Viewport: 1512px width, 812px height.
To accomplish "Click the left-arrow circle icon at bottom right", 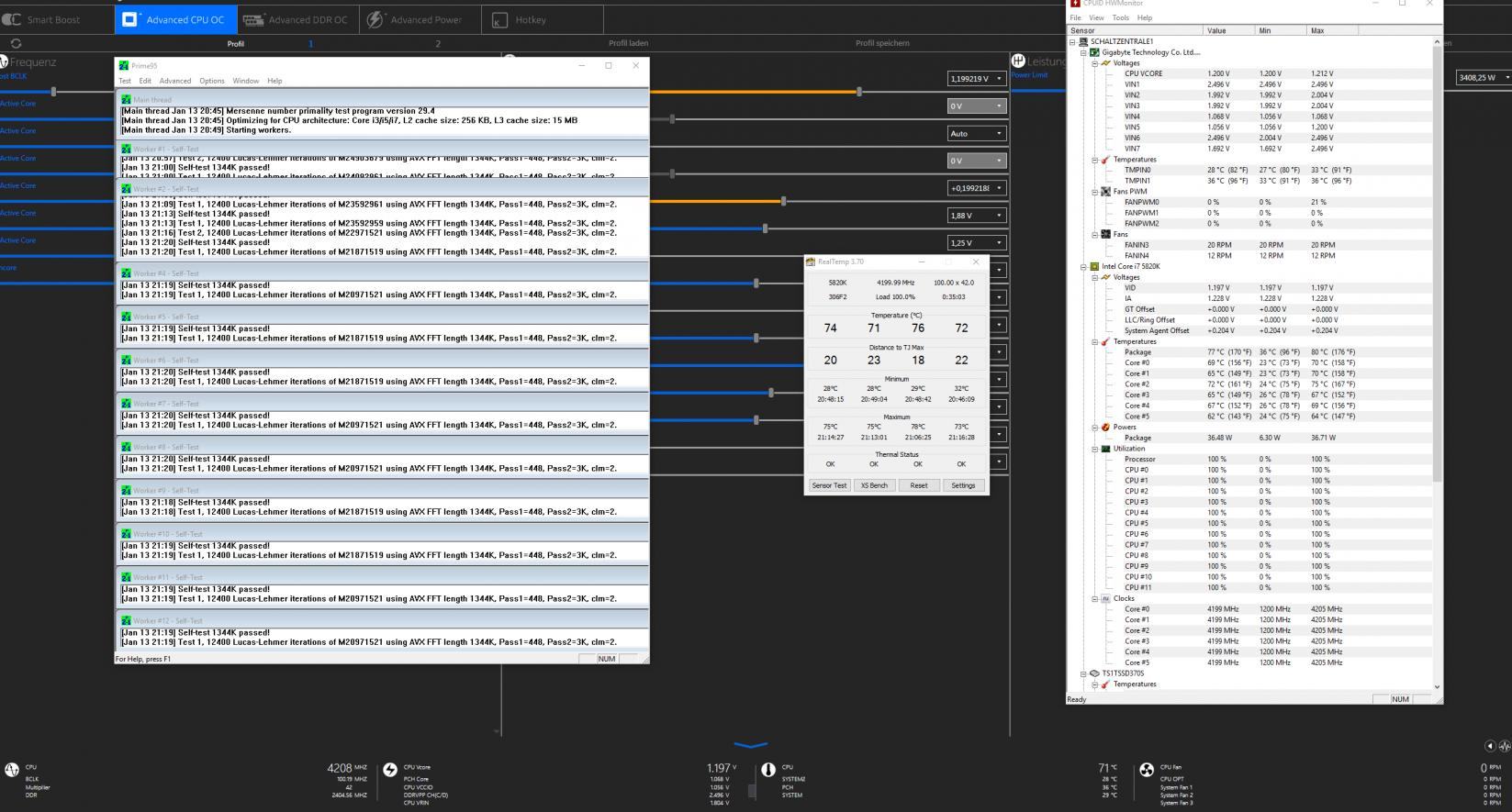I will 1491,746.
